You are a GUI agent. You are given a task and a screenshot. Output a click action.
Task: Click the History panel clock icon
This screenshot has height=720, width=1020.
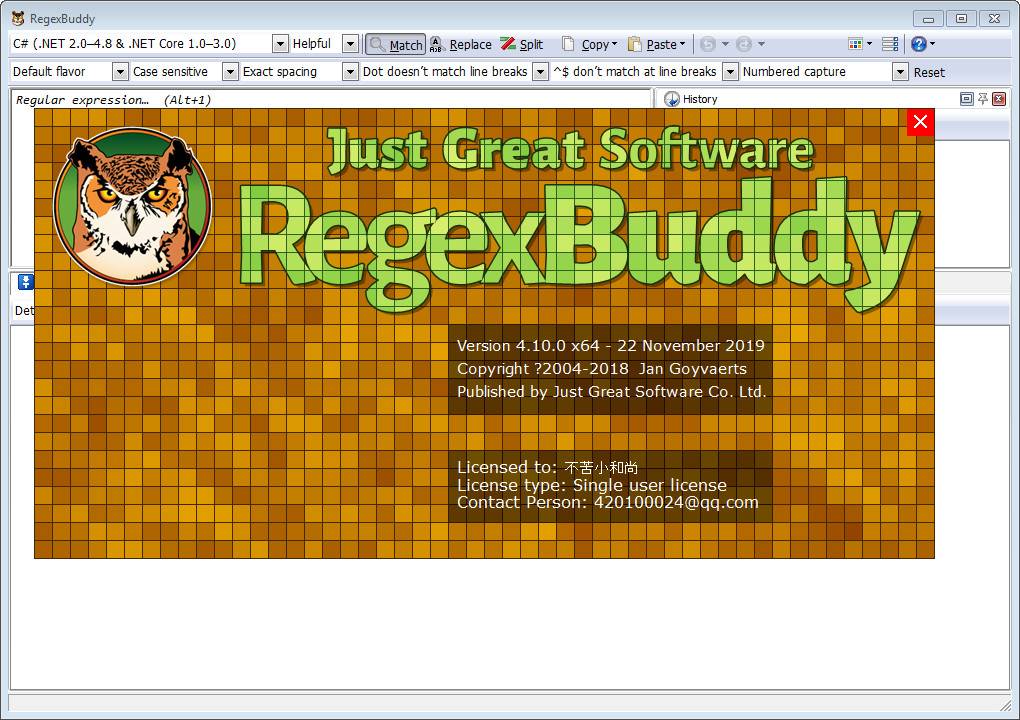coord(671,99)
